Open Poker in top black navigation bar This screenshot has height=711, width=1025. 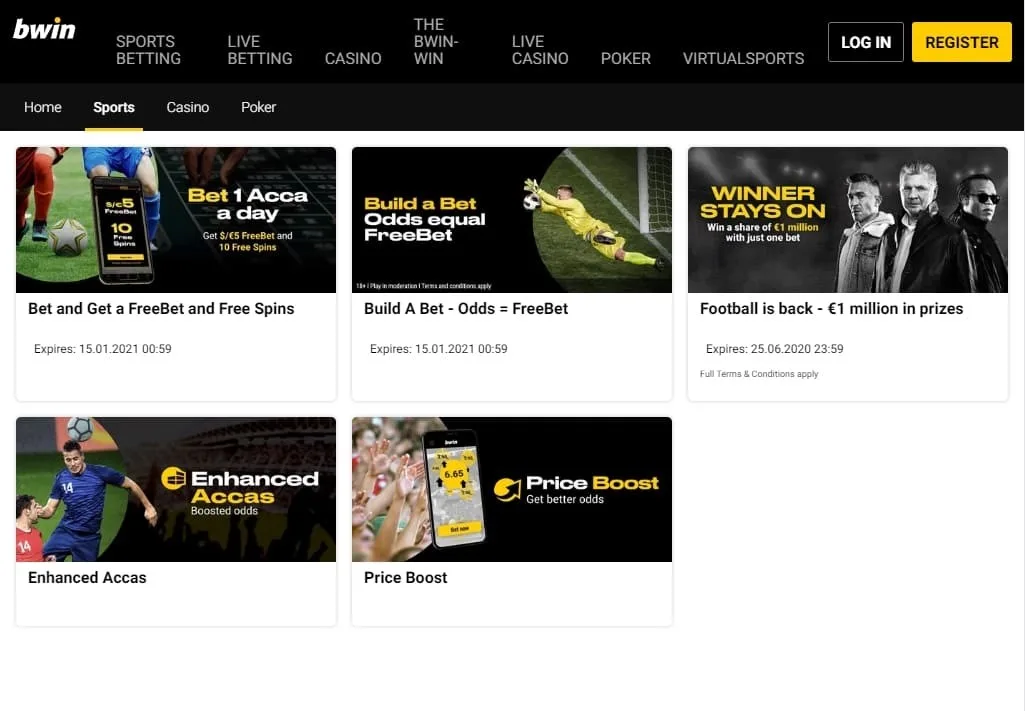[626, 59]
